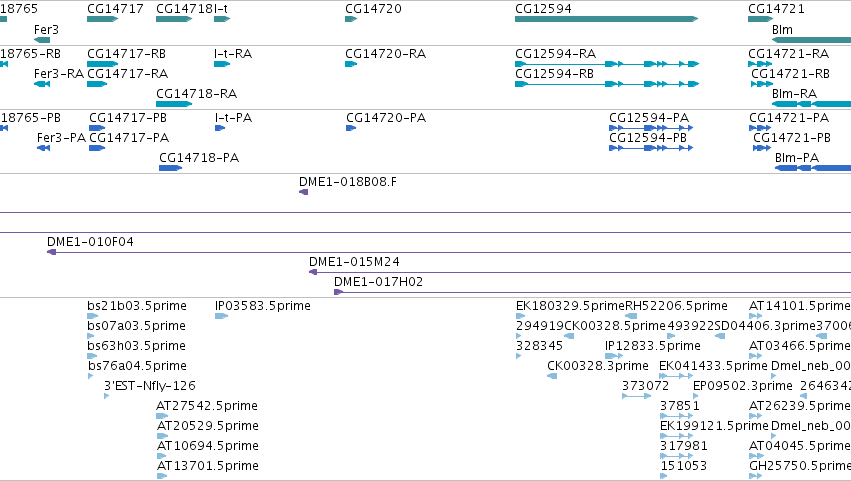The height and width of the screenshot is (481, 851).
Task: Select EST AT20529.5prime
Action: (x=207, y=427)
